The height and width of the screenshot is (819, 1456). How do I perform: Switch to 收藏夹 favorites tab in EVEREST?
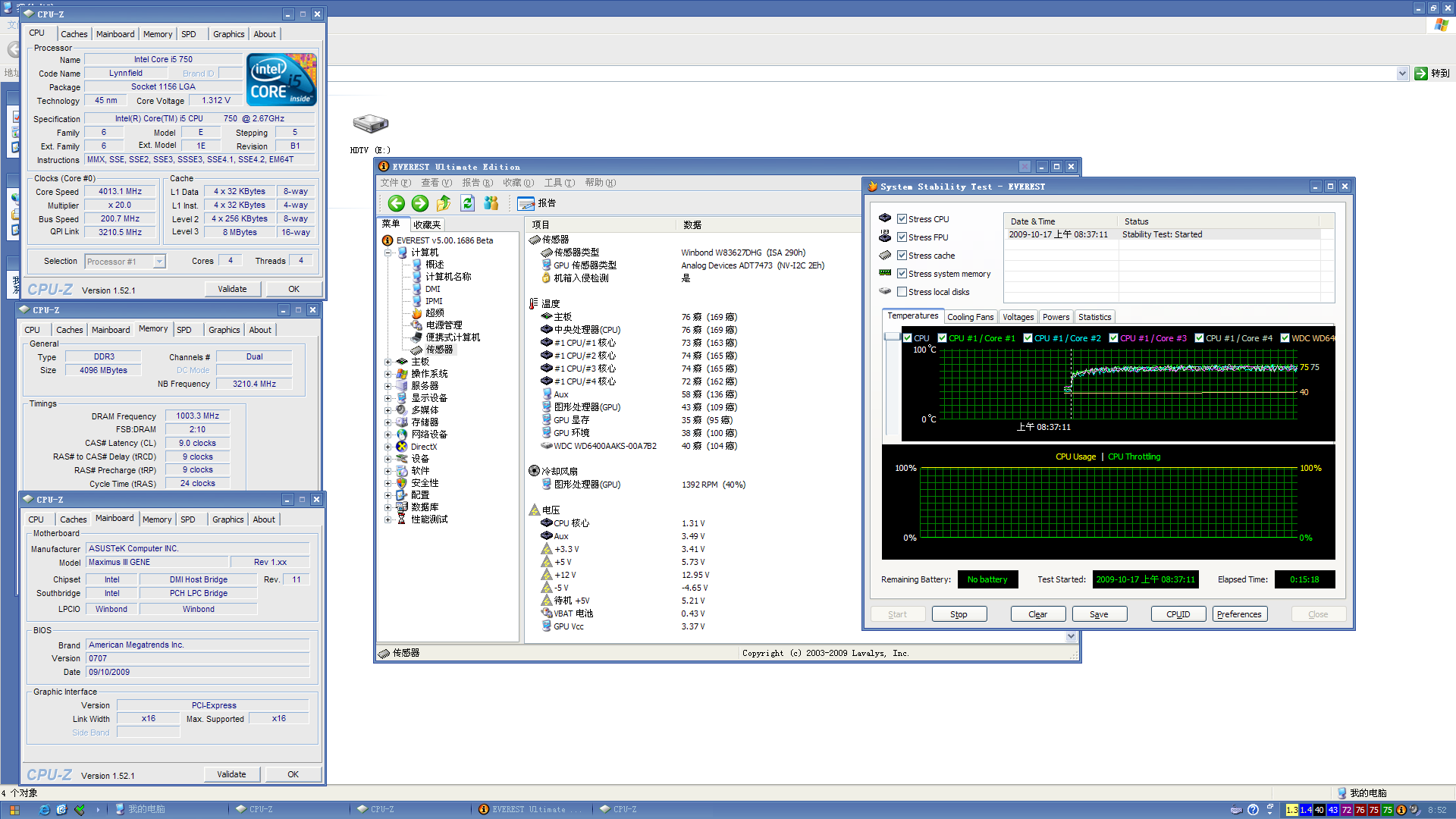click(427, 224)
